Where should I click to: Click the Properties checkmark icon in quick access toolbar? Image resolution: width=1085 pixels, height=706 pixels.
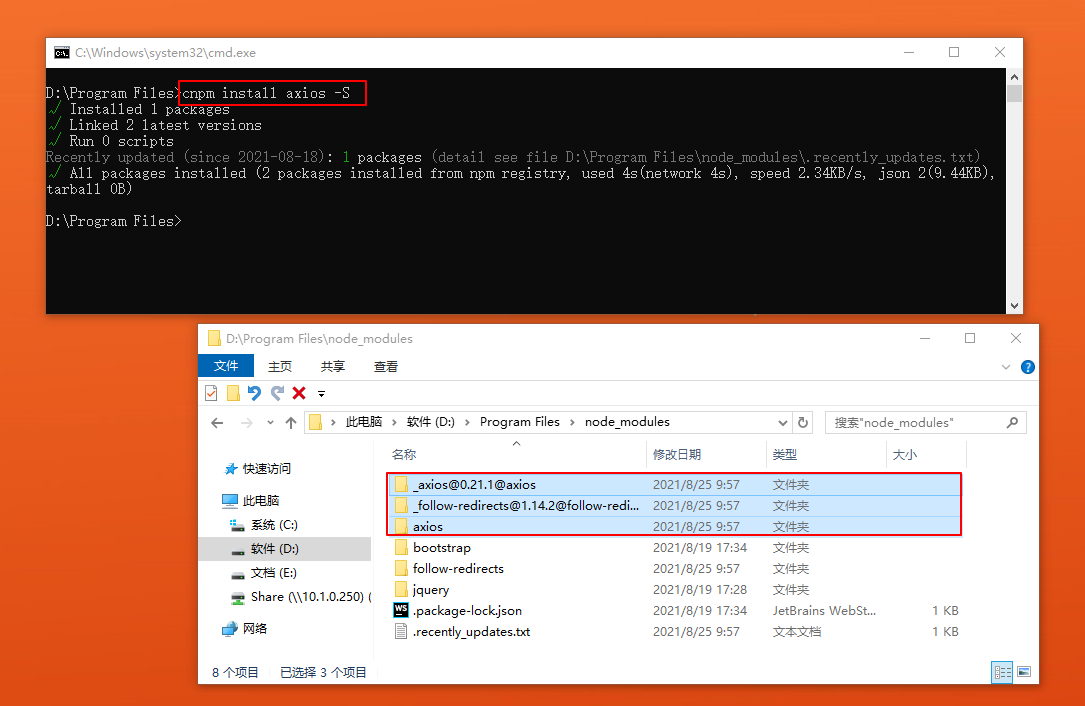(212, 393)
